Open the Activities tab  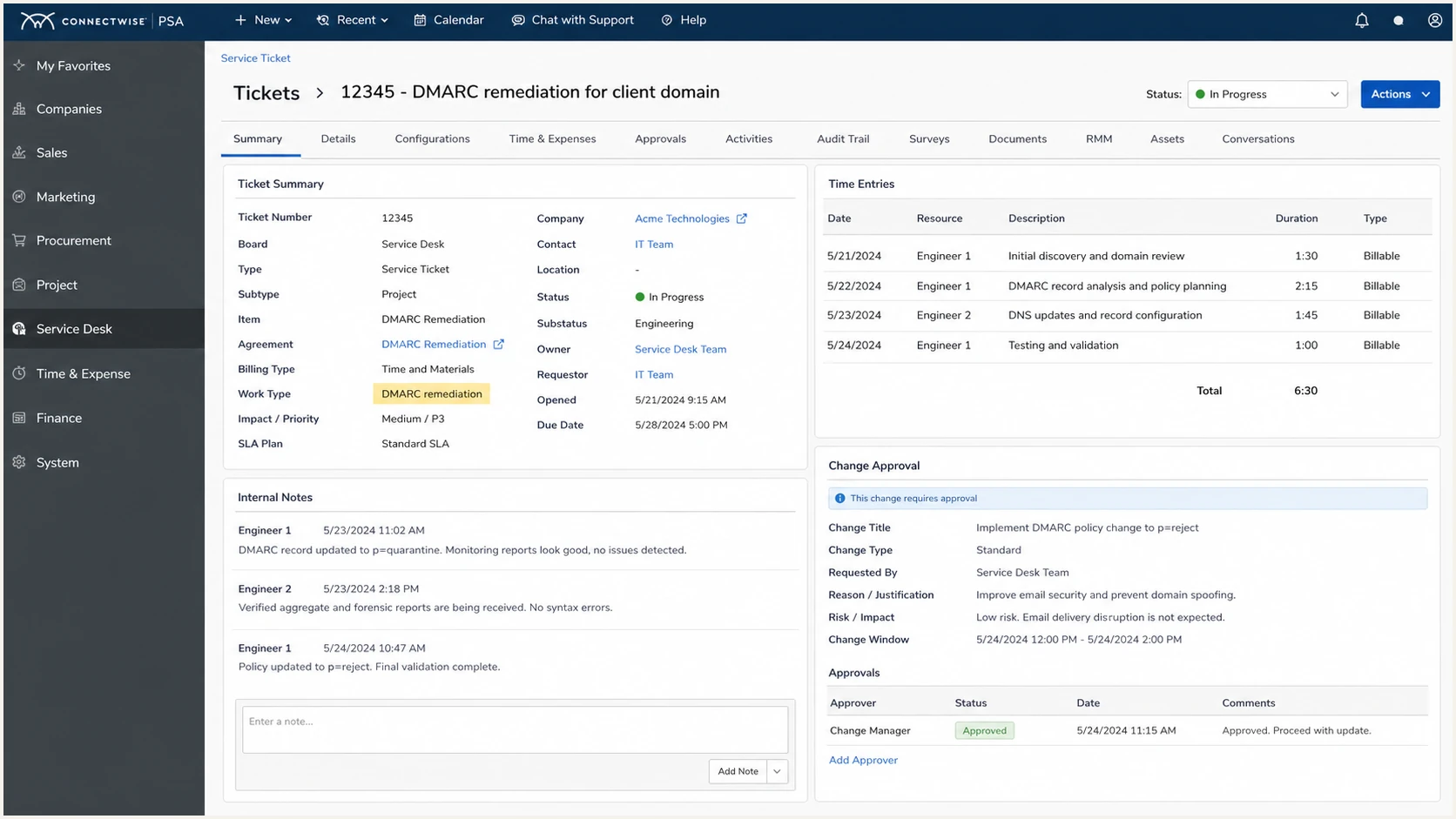[749, 139]
